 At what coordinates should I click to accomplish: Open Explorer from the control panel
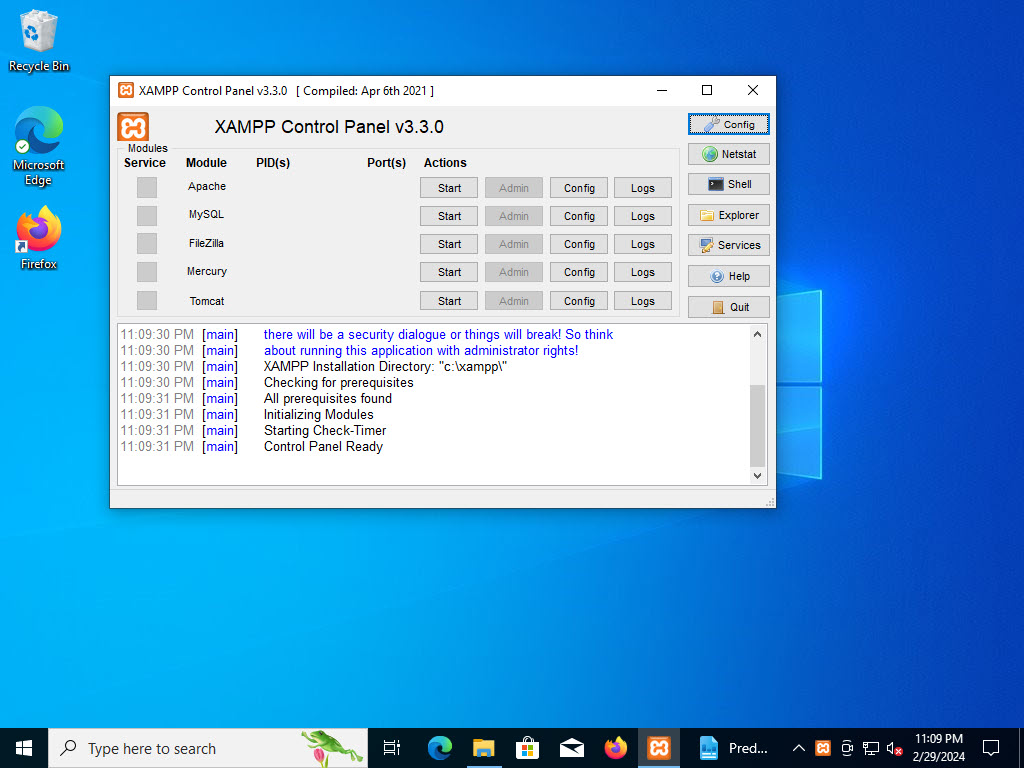pos(728,214)
